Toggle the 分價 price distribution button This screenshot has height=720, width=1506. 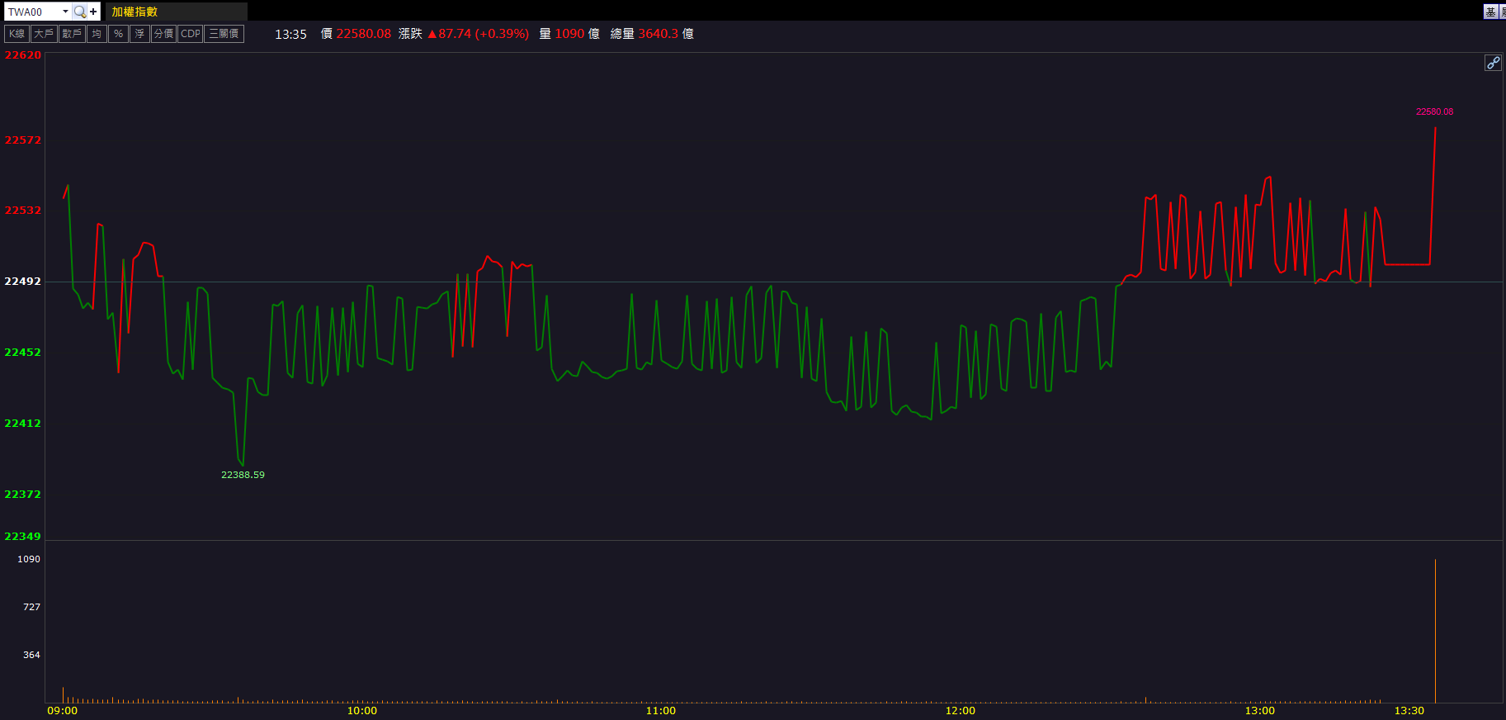click(163, 34)
